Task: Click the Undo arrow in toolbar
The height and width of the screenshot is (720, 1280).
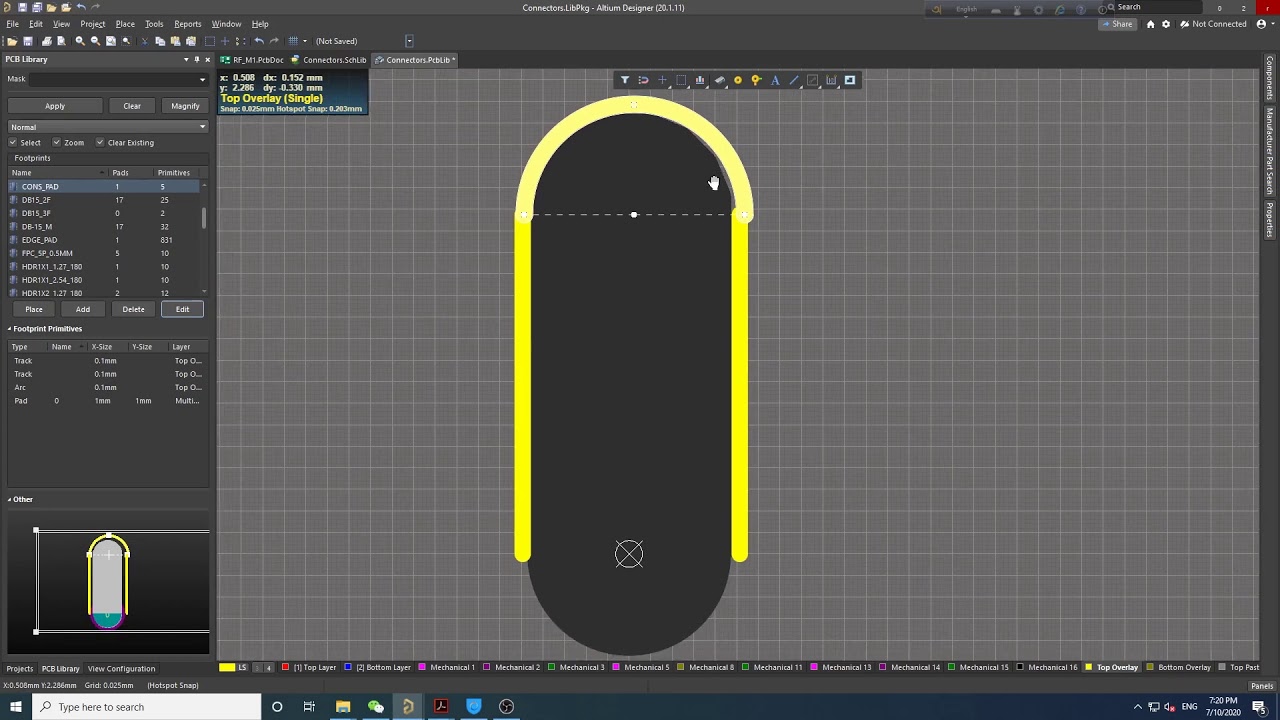Action: tap(259, 41)
